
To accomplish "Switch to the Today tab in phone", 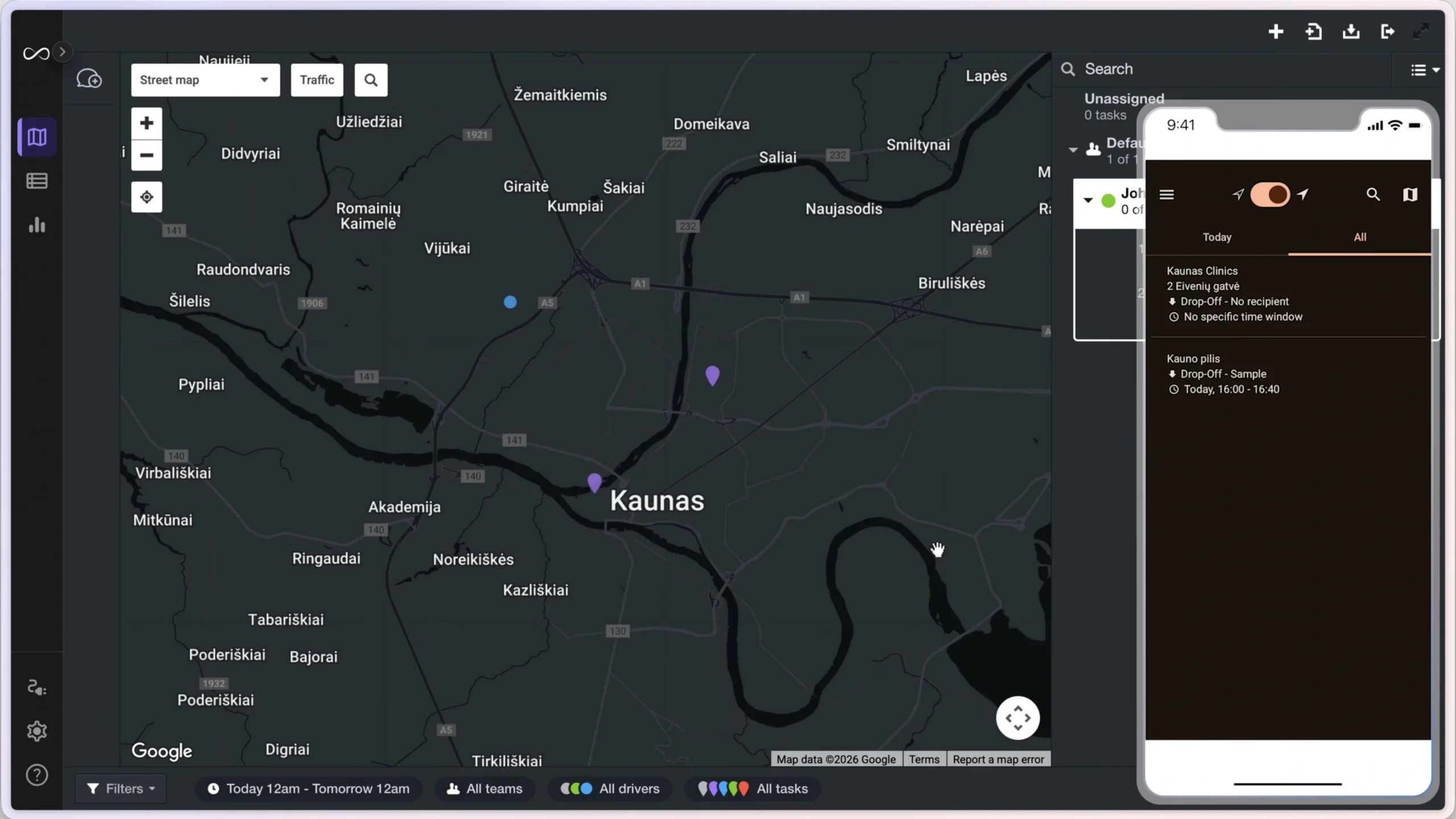I will click(1217, 237).
